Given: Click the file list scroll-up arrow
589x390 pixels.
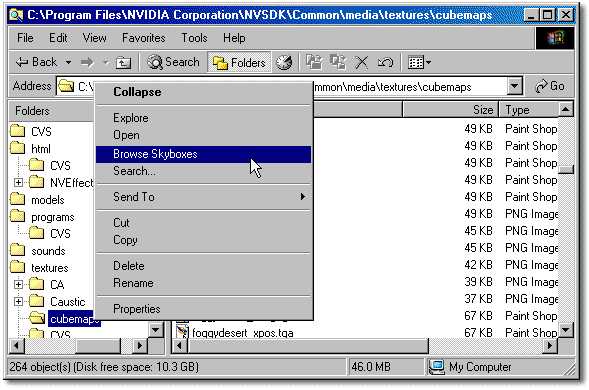Looking at the screenshot, I should coord(566,110).
